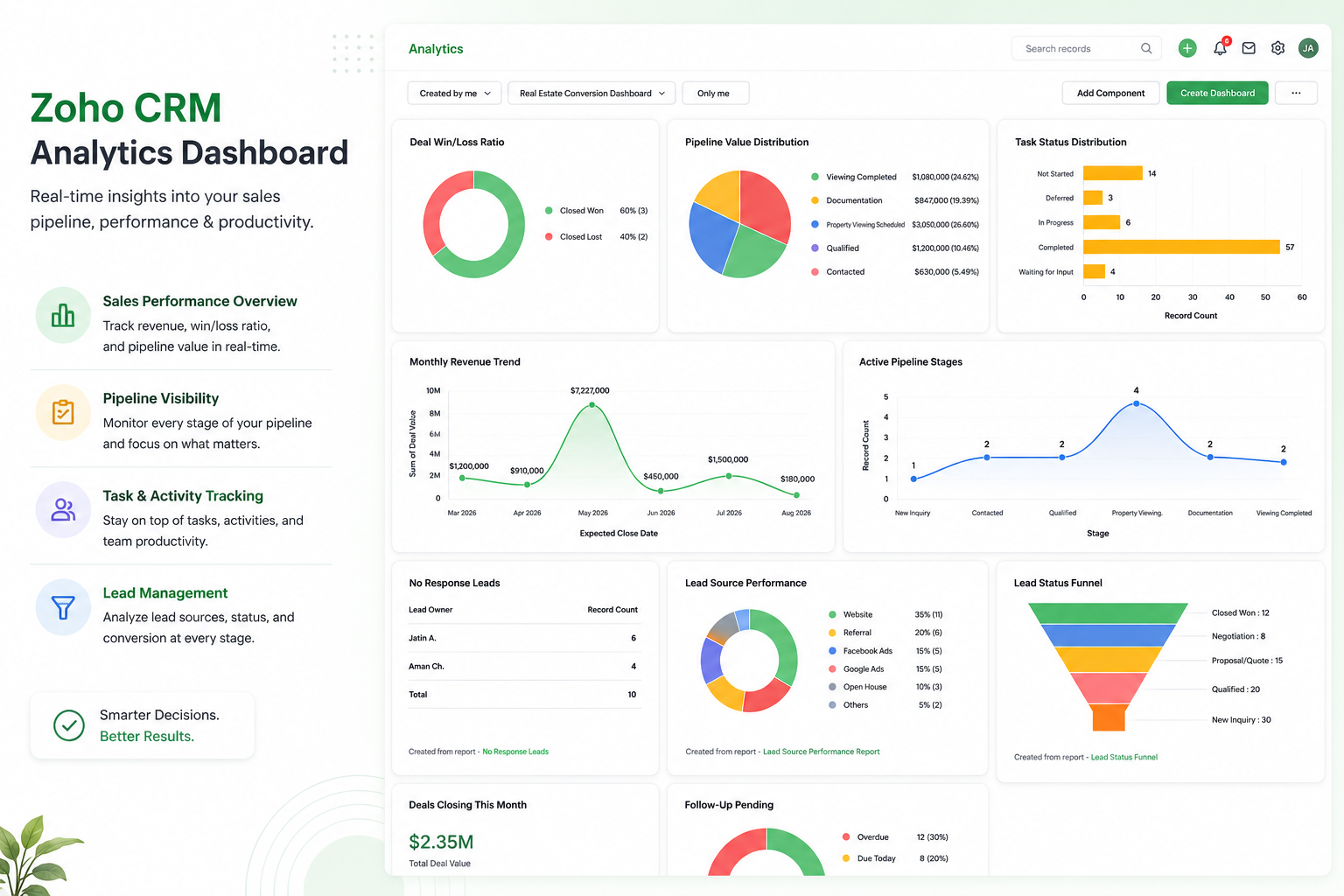1344x896 pixels.
Task: Click the Property Viewing peak data point
Action: [1136, 403]
